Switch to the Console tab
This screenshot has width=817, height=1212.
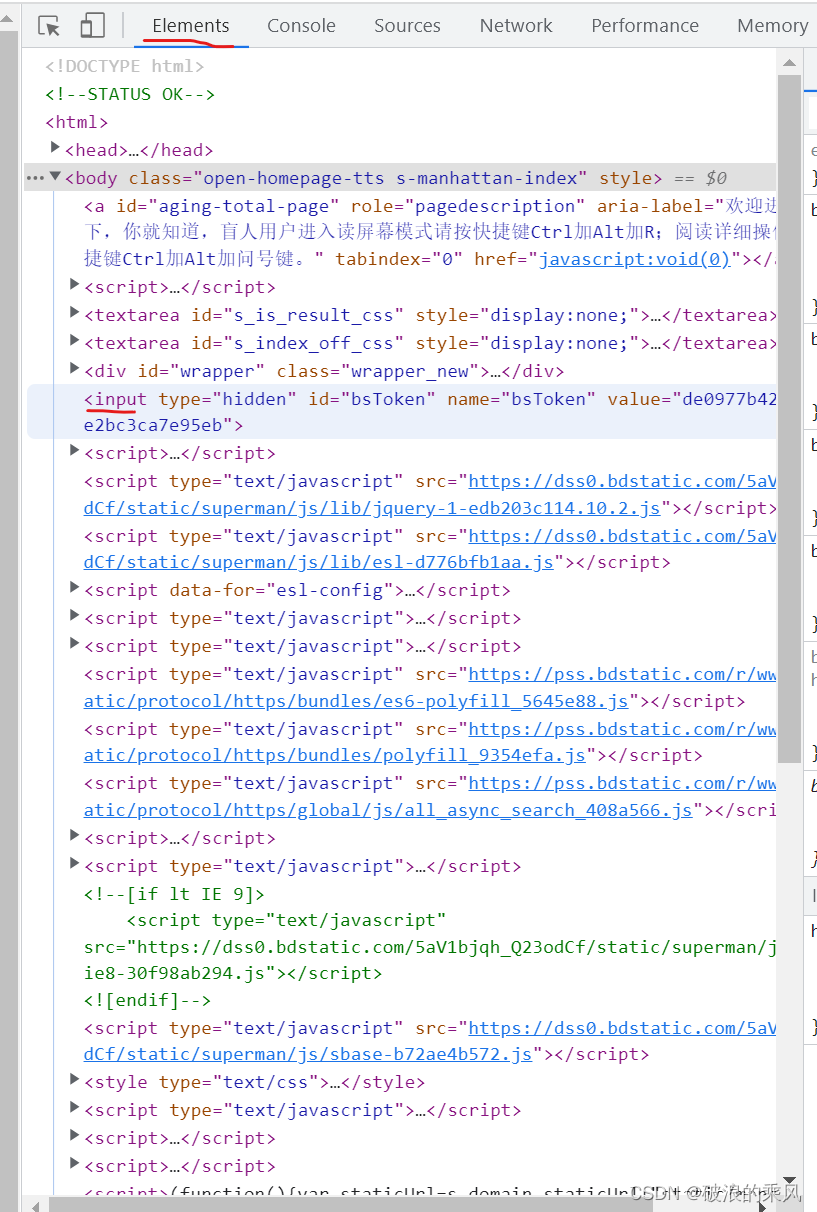[x=301, y=26]
